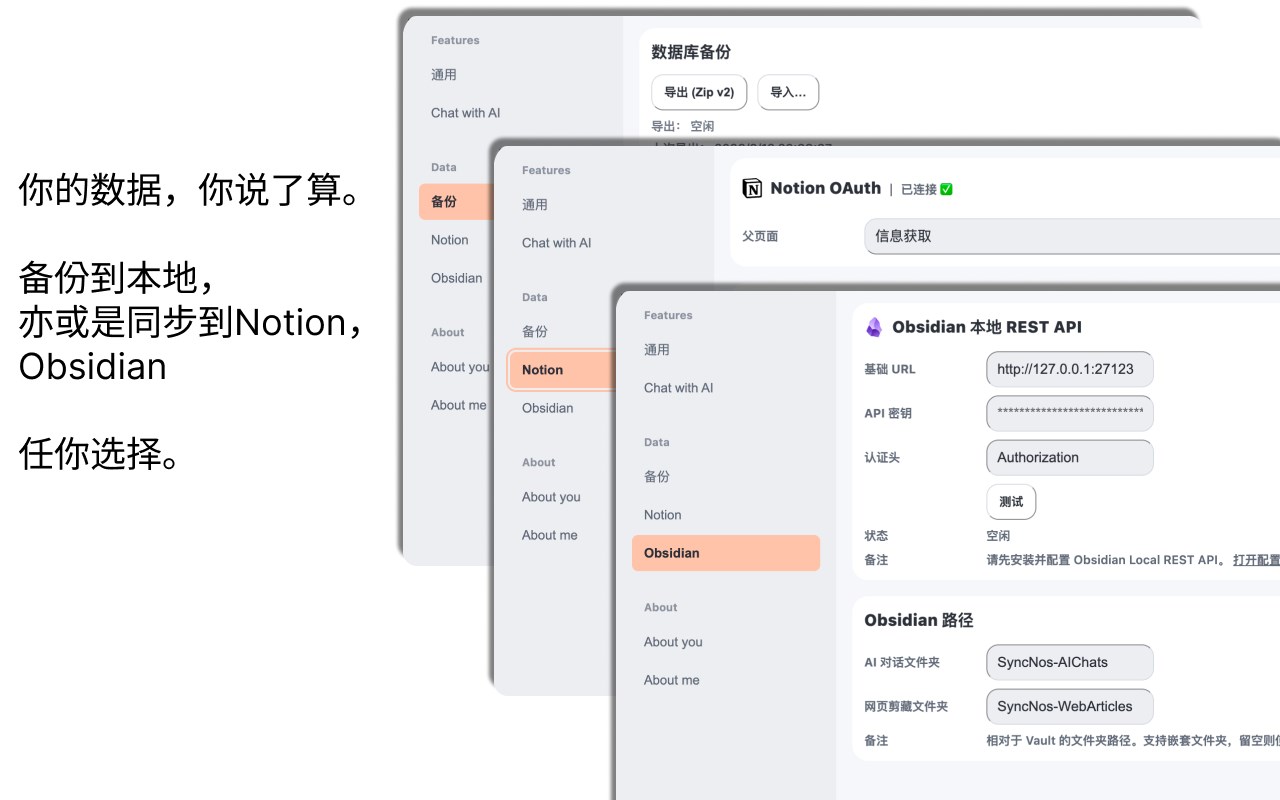Click the 已连接 status text
Viewport: 1280px width, 800px height.
click(x=919, y=189)
